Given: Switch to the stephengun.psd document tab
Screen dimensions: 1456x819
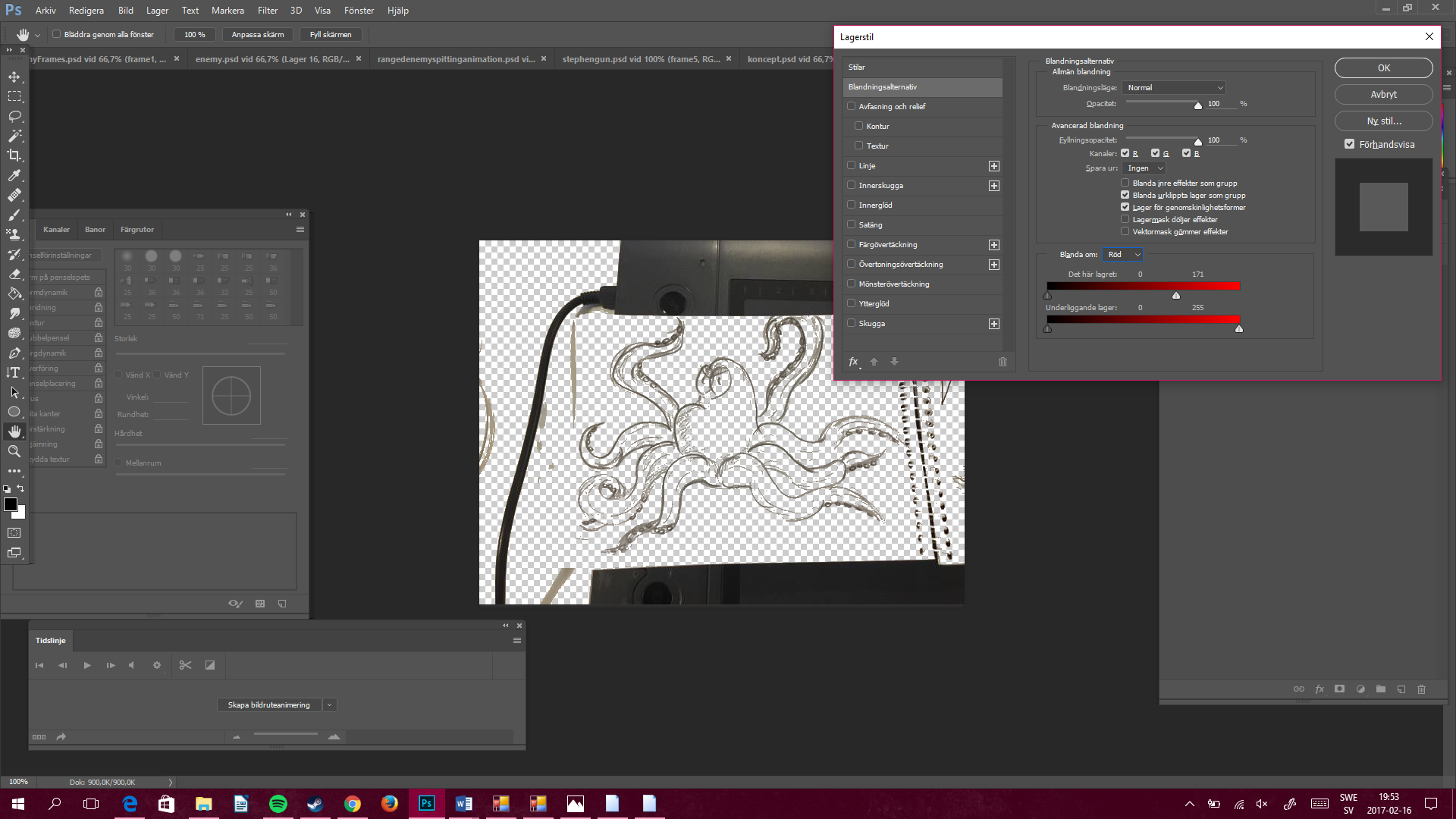Looking at the screenshot, I should [x=641, y=58].
